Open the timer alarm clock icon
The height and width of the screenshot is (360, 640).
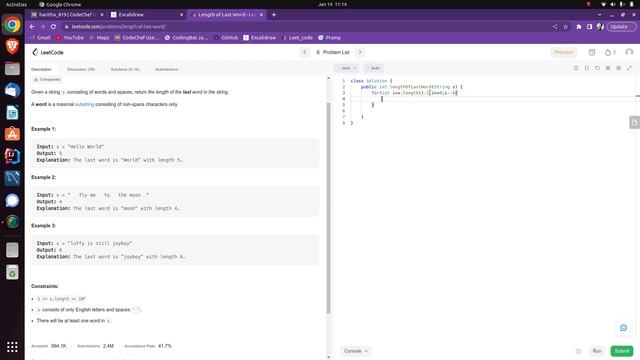592,52
